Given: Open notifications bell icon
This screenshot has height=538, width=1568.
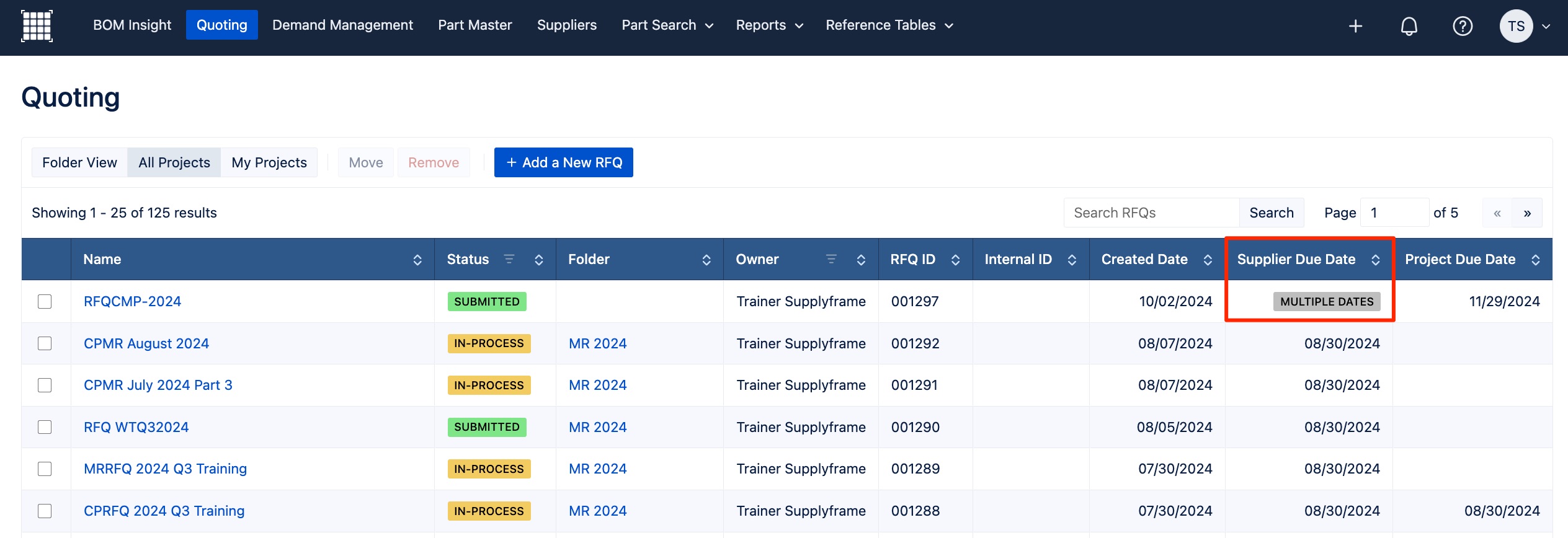Looking at the screenshot, I should 1409,26.
